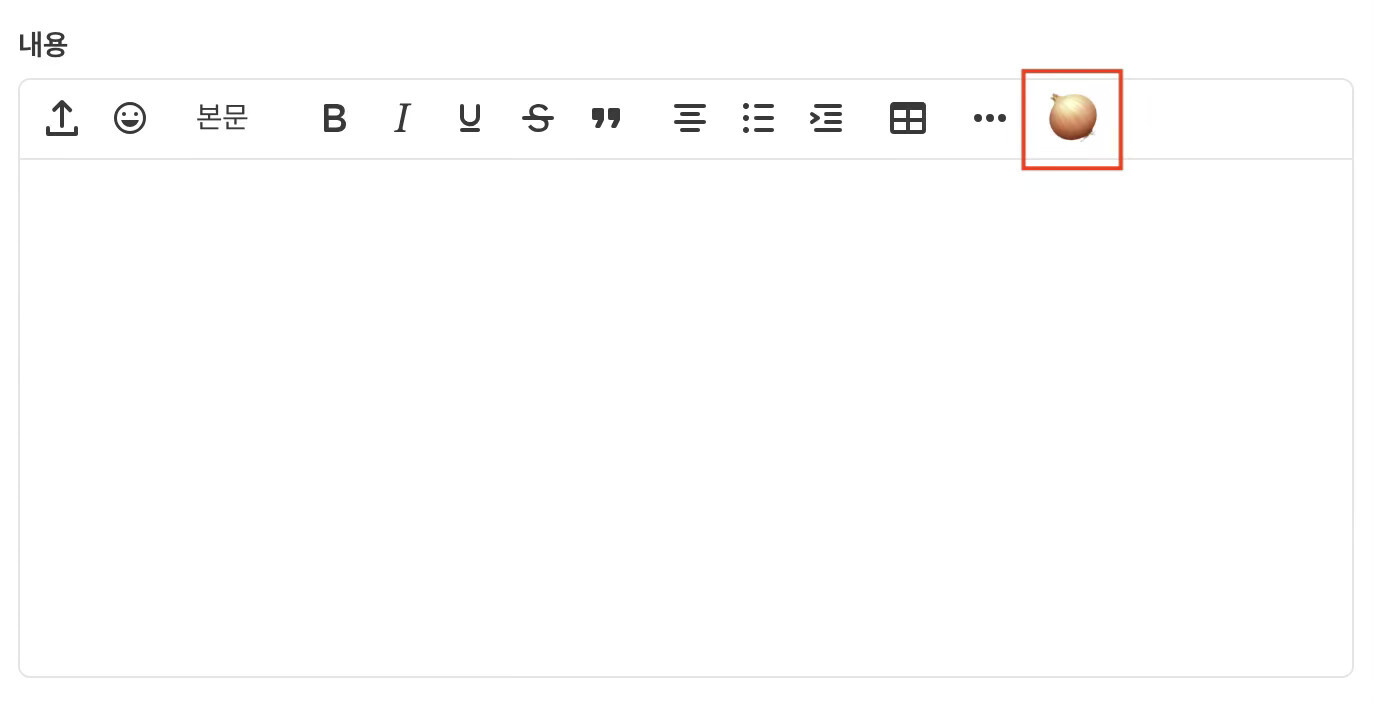Activate the onion plugin highlighted in red
This screenshot has height=706, width=1374.
click(1072, 118)
